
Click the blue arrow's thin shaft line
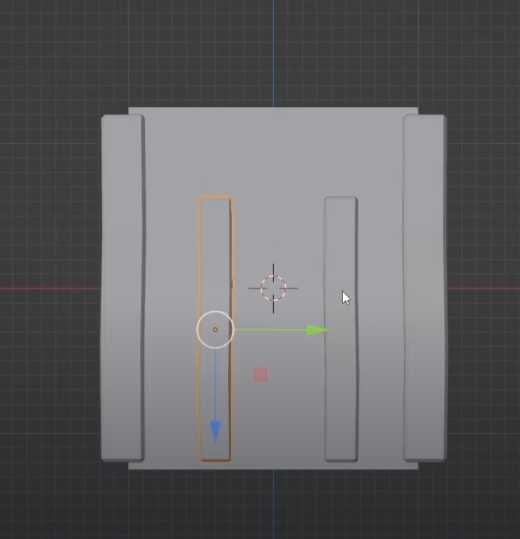click(x=215, y=385)
